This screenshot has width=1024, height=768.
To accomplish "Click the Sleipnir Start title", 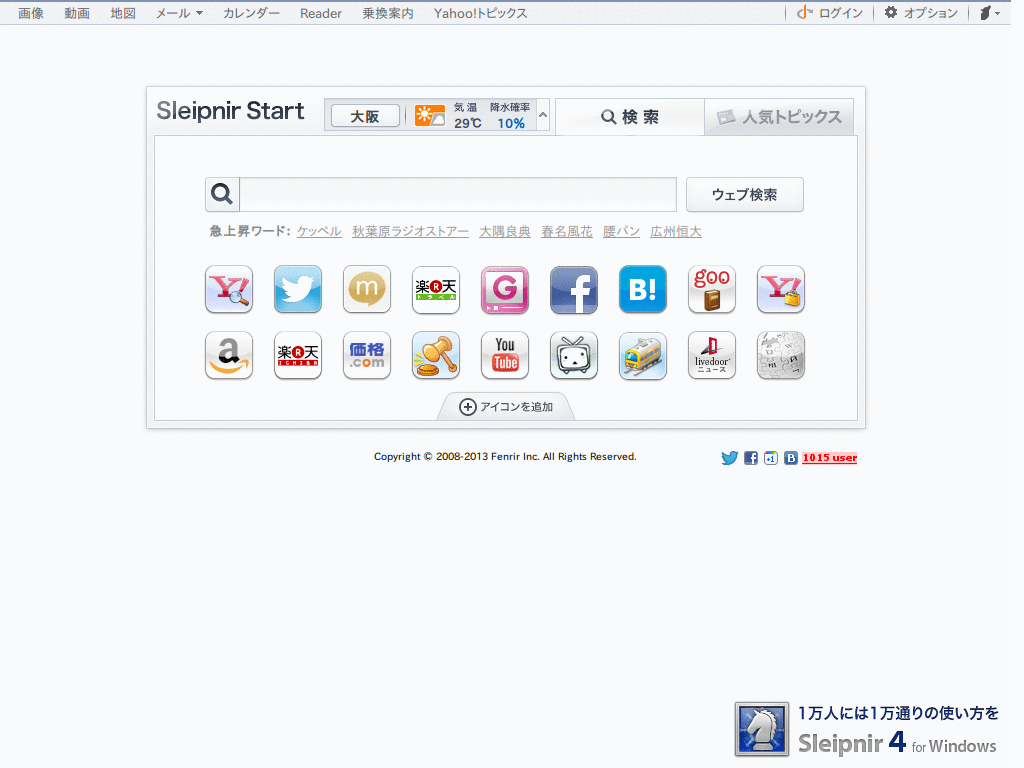I will (230, 111).
